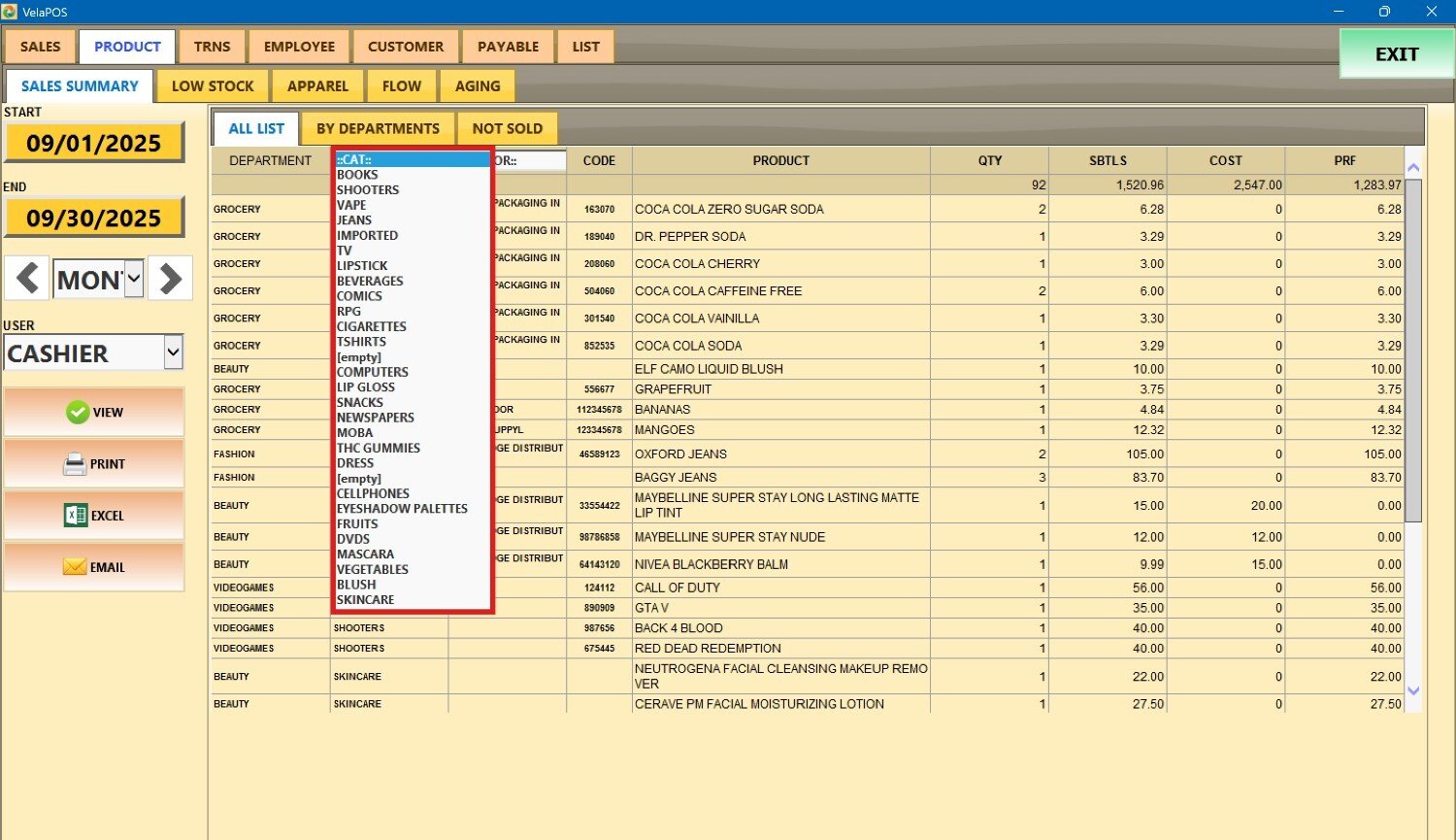Image resolution: width=1456 pixels, height=840 pixels.
Task: Click the start date 09/01/2025 field
Action: (x=94, y=144)
